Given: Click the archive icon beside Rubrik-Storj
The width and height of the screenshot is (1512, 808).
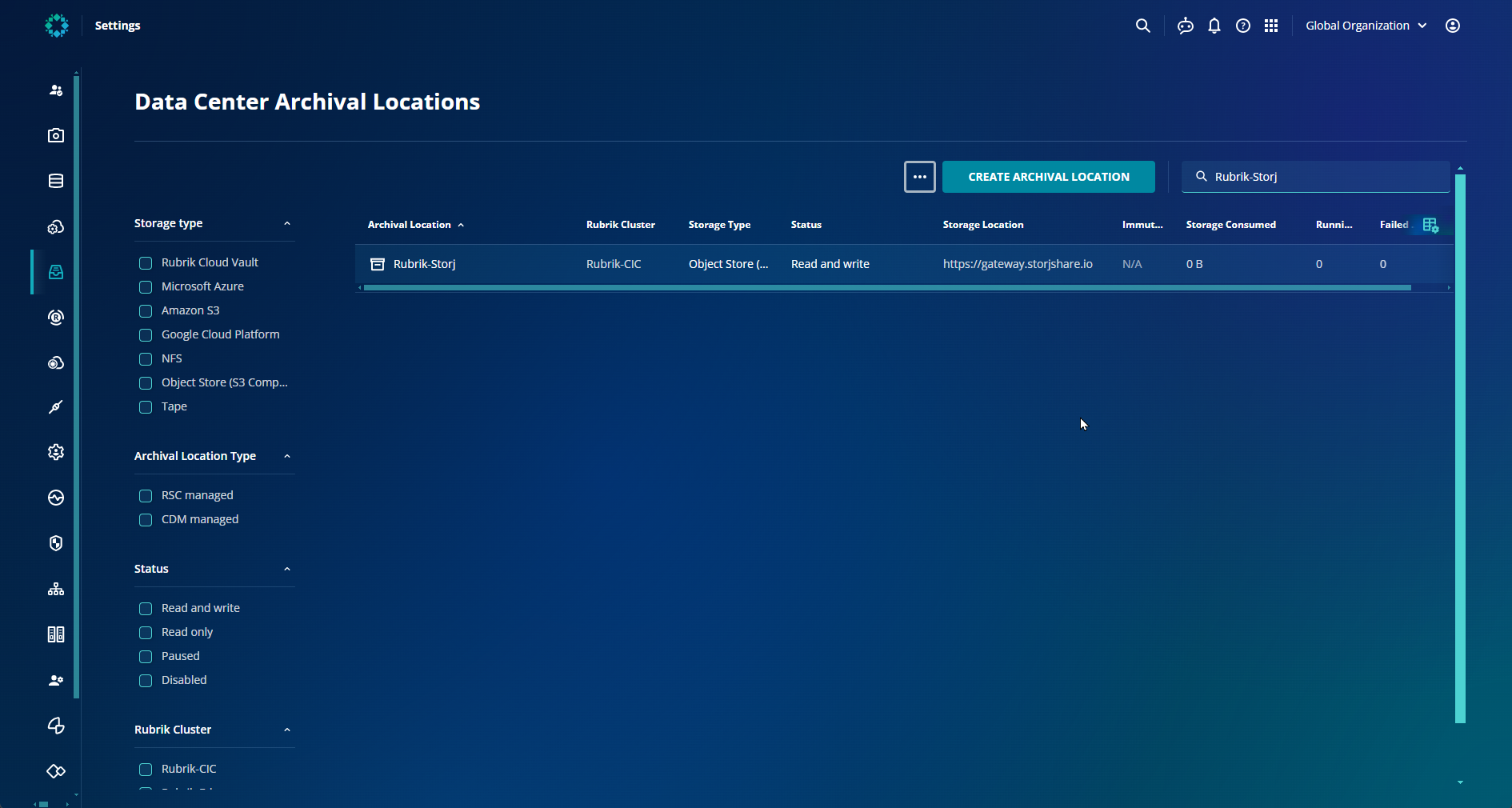Looking at the screenshot, I should pyautogui.click(x=378, y=264).
